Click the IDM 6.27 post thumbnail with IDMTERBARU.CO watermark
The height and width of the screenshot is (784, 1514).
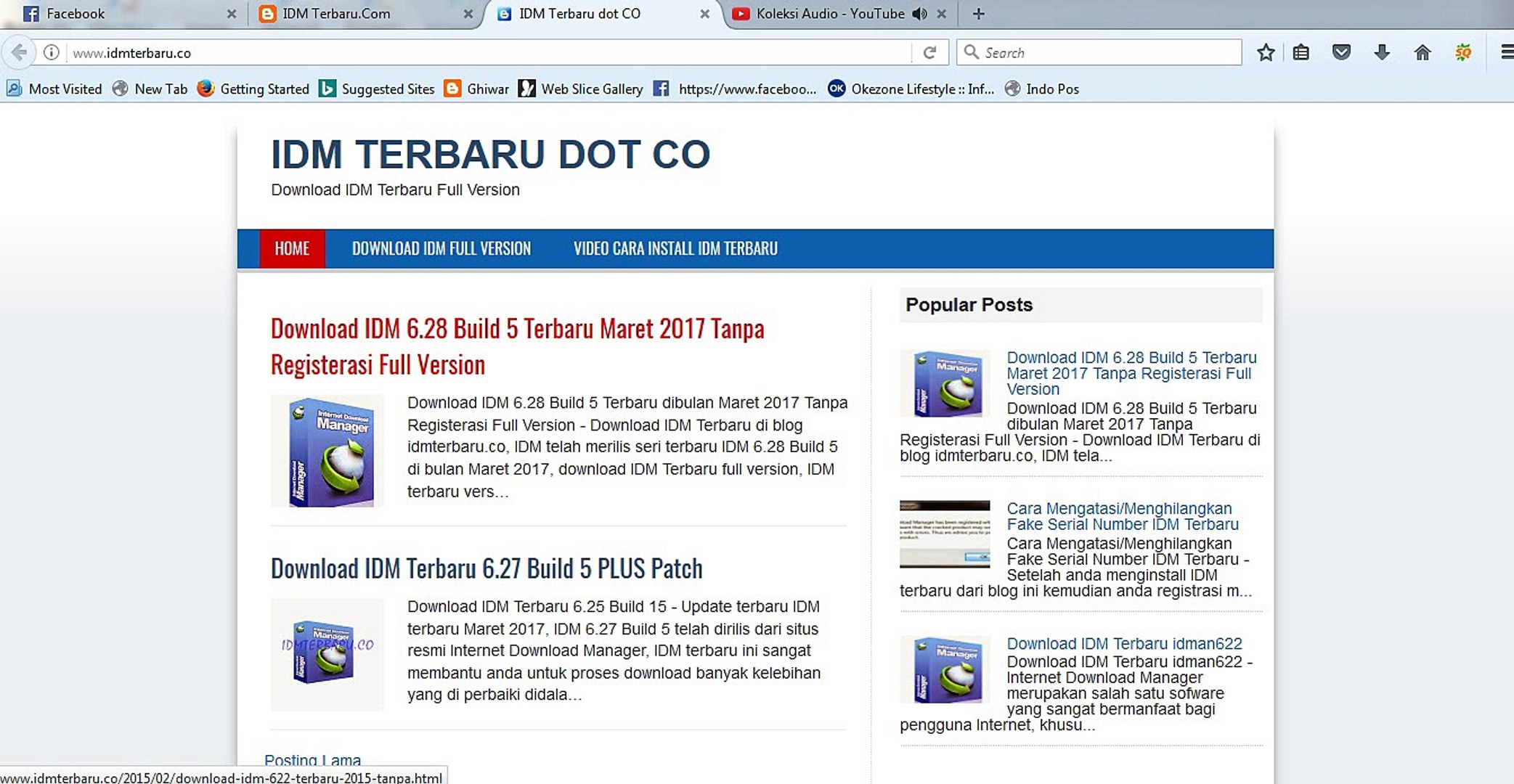(327, 655)
